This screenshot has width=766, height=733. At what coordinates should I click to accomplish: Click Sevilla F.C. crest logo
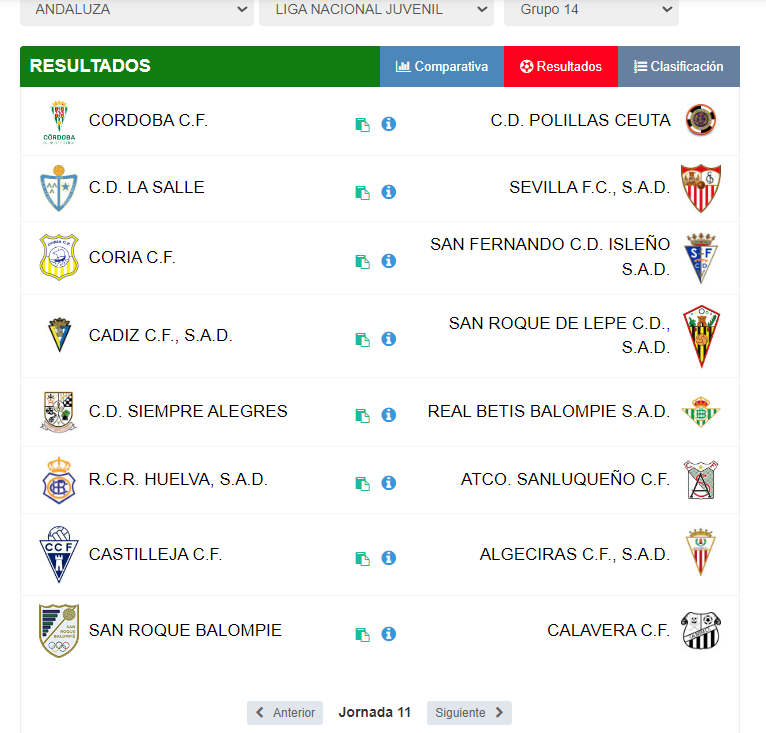tap(701, 188)
